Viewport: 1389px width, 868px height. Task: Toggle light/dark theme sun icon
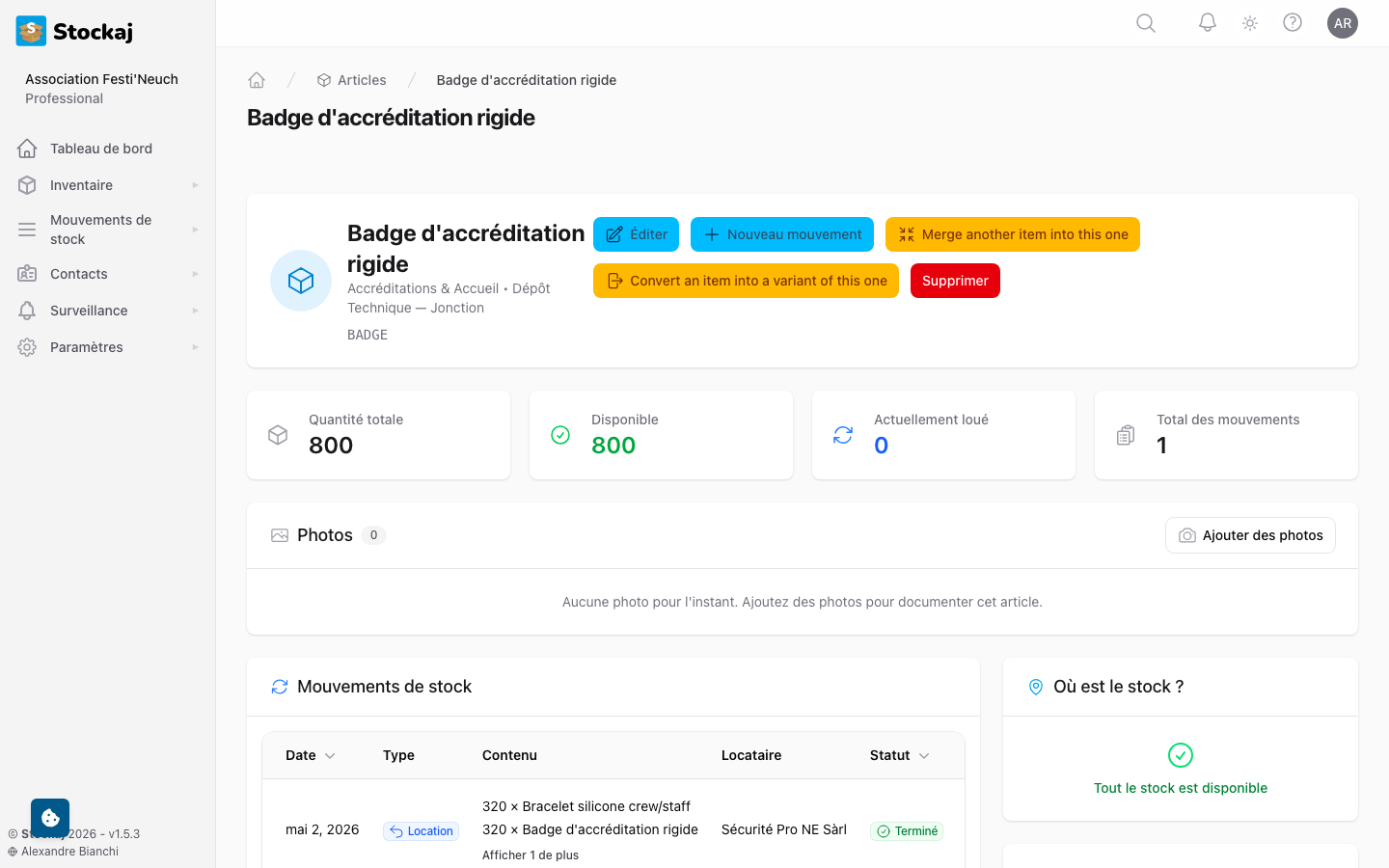click(1250, 23)
